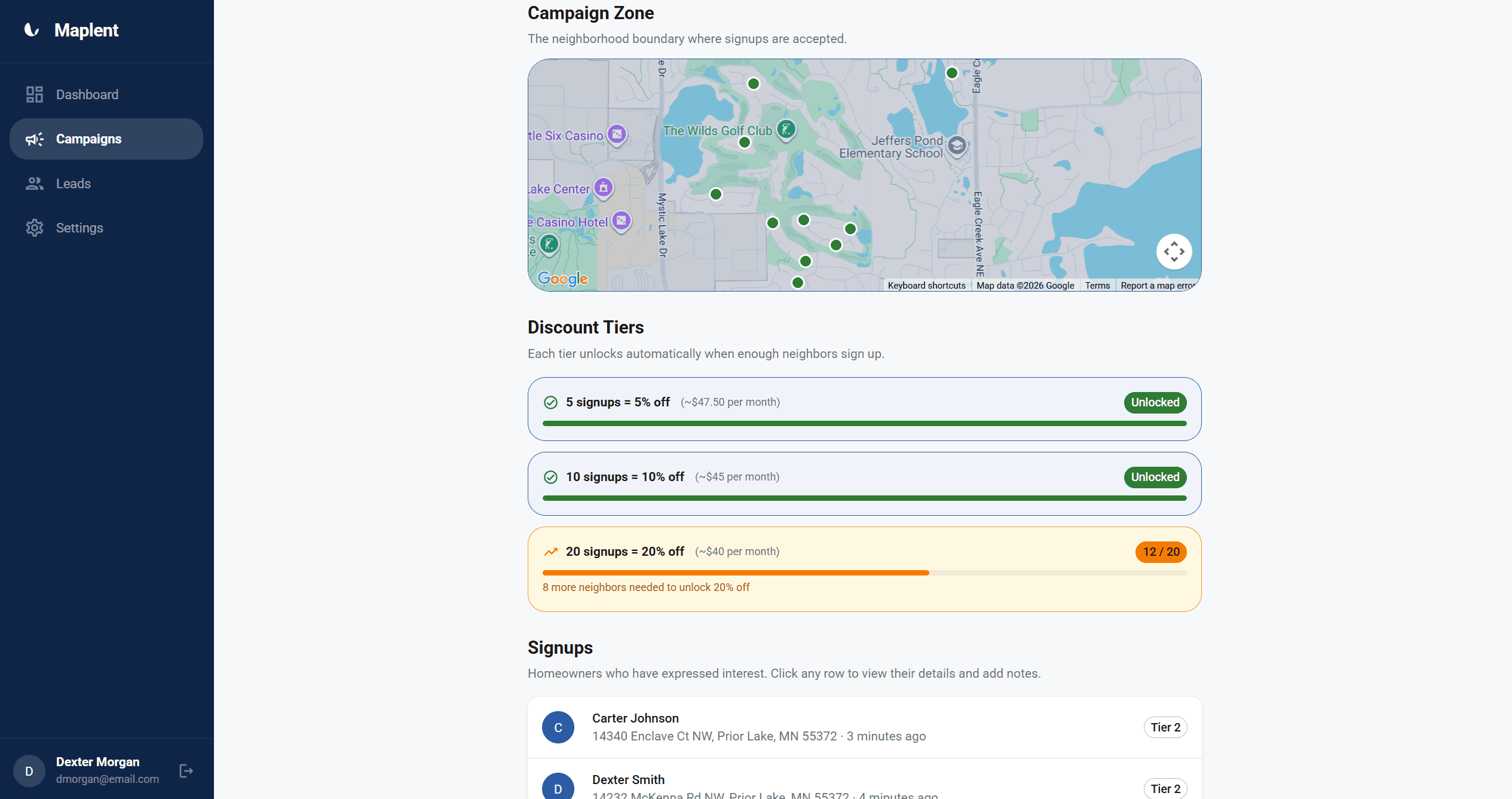Open the Dashboard navigation entry
Screen dimensions: 1512x799
coord(87,94)
